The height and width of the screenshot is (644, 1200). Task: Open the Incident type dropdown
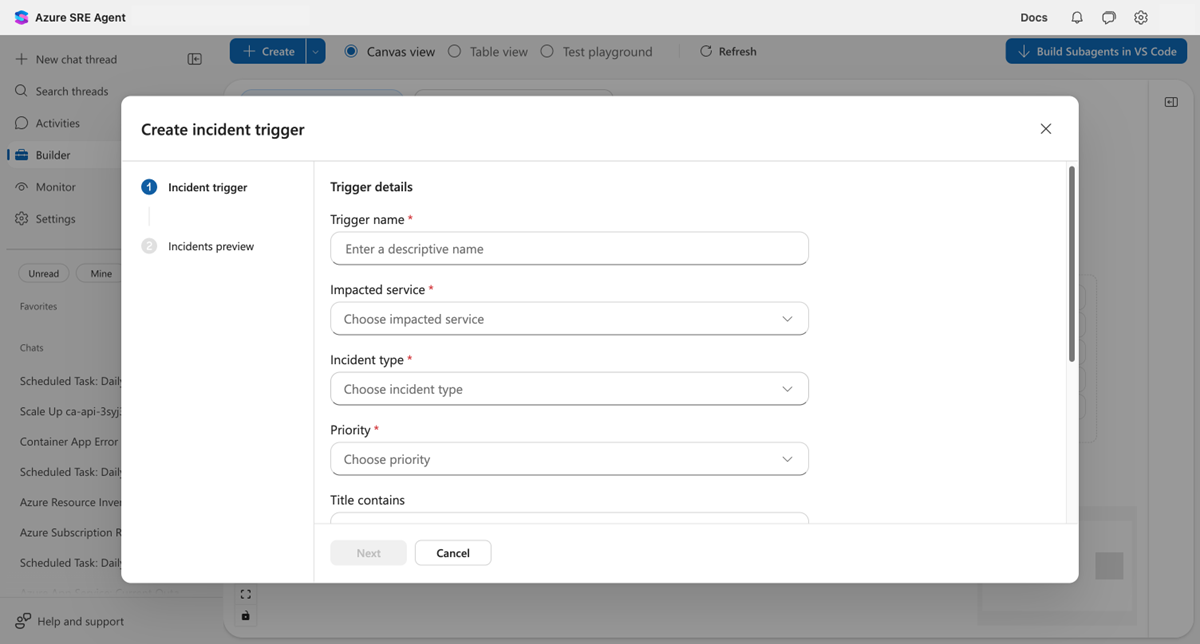click(x=569, y=388)
